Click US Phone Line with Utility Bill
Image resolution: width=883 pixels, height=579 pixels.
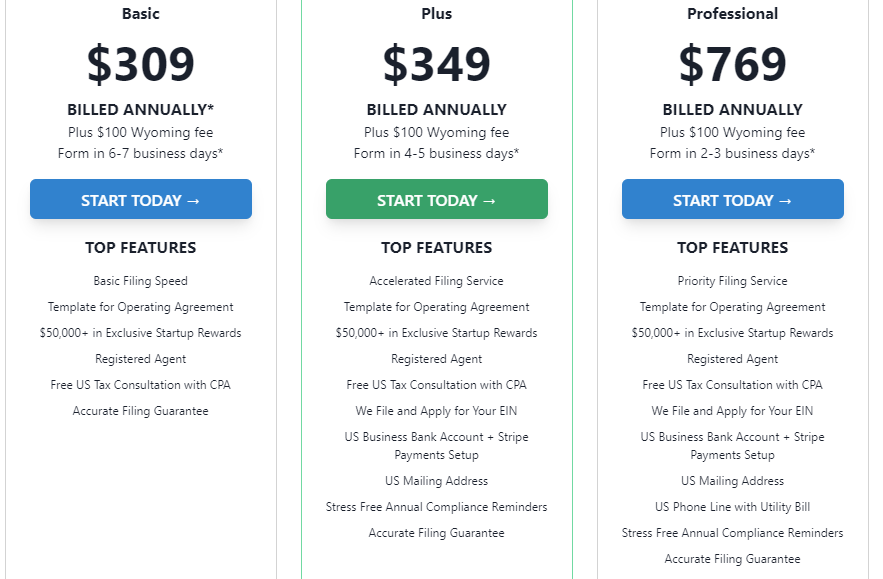[733, 507]
